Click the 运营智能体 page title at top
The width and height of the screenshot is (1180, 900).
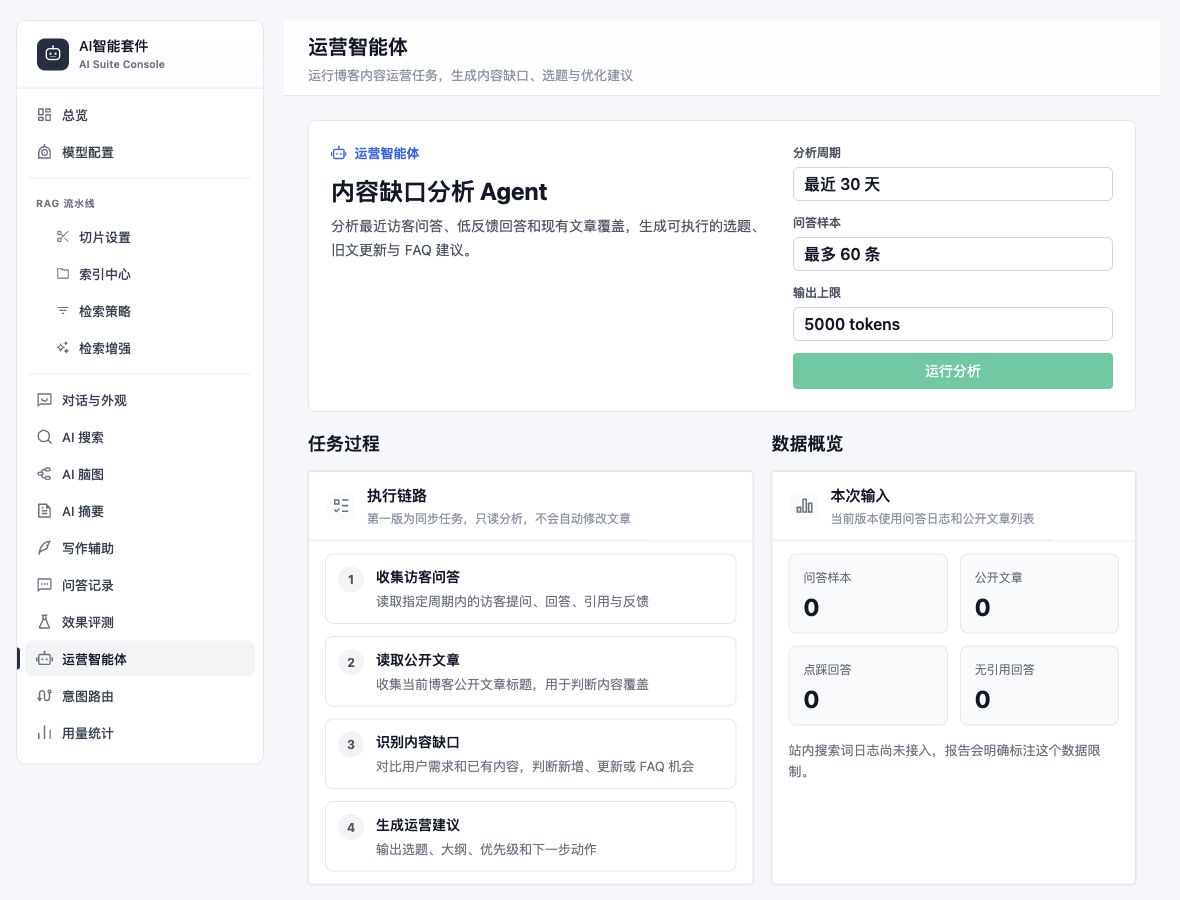[x=357, y=47]
